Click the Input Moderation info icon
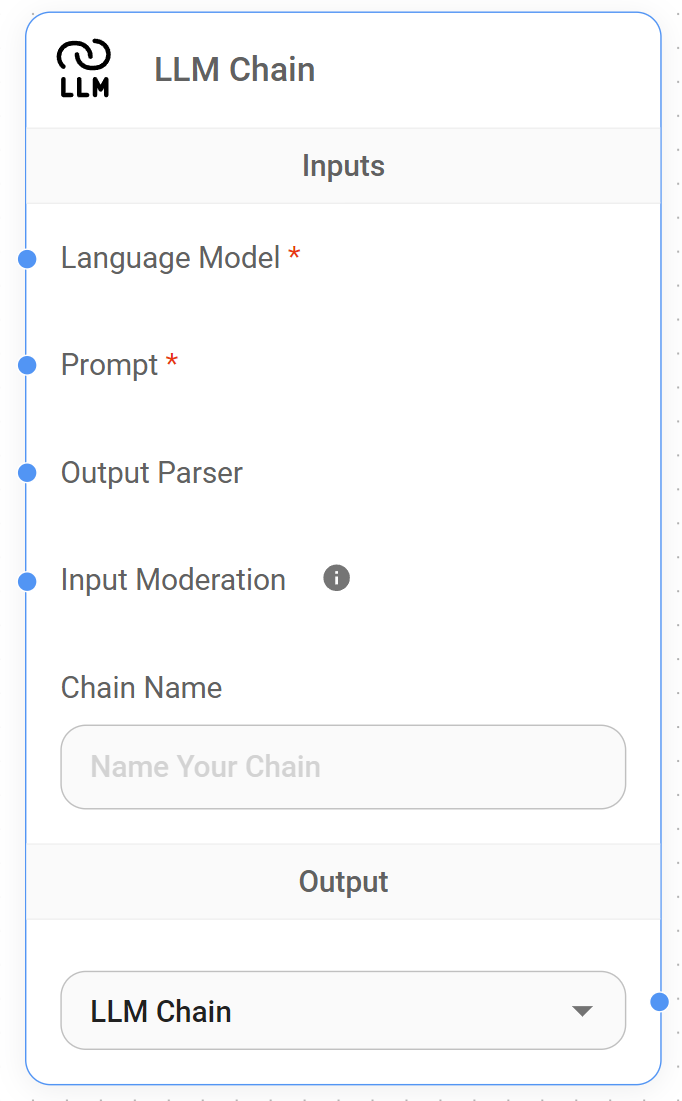The height and width of the screenshot is (1101, 682). coord(336,578)
